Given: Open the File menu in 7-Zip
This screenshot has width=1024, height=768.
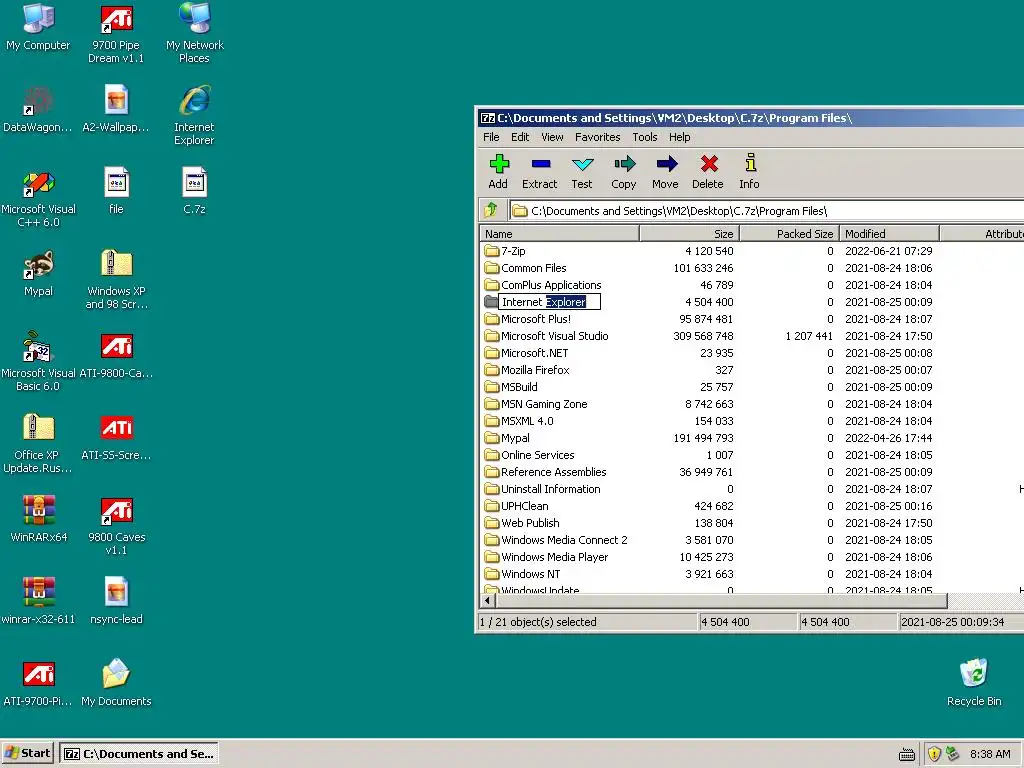Looking at the screenshot, I should click(491, 137).
